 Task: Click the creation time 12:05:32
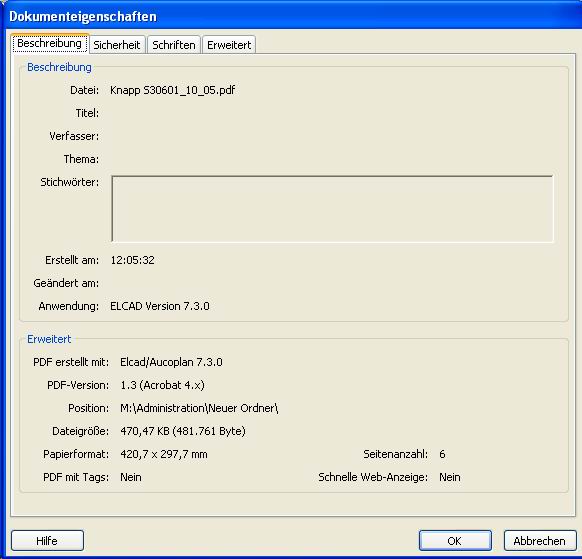[x=133, y=260]
